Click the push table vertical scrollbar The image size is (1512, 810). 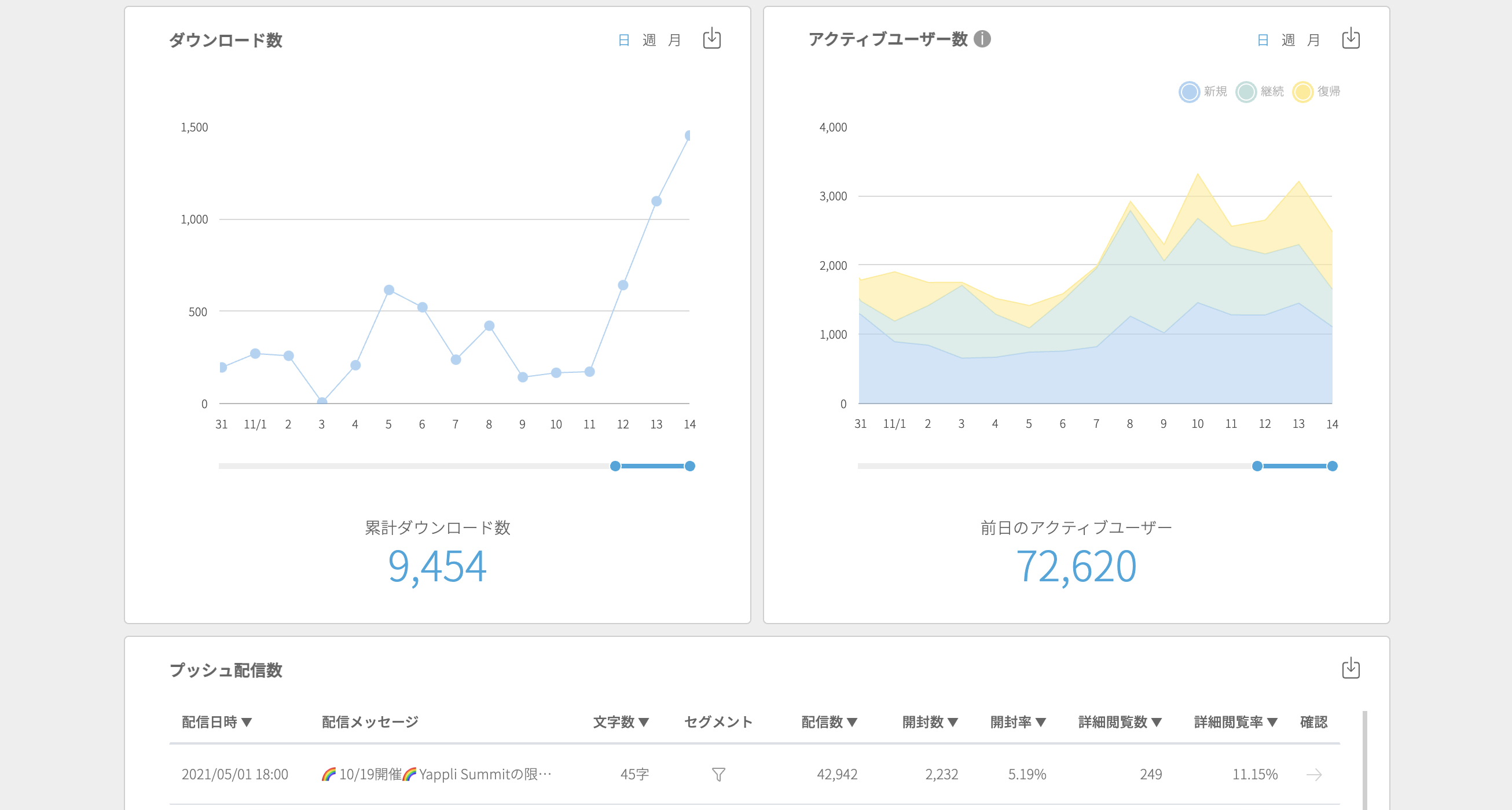(x=1364, y=760)
